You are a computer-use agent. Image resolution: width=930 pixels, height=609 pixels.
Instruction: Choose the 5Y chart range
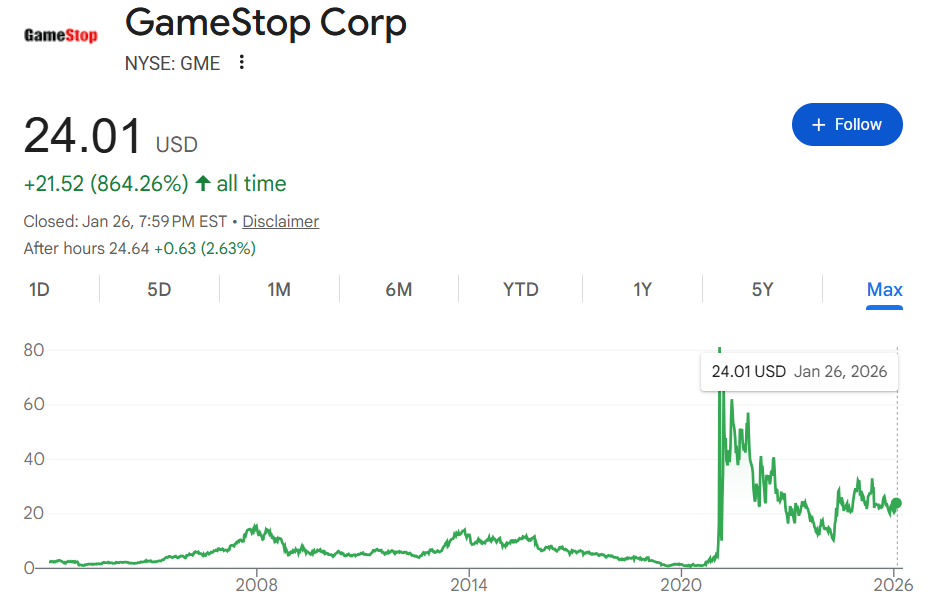click(x=762, y=290)
